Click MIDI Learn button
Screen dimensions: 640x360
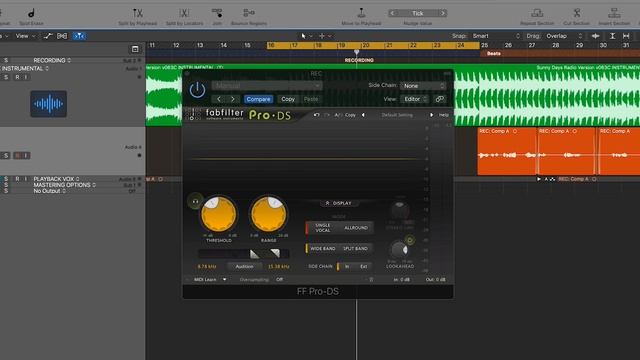click(x=205, y=280)
